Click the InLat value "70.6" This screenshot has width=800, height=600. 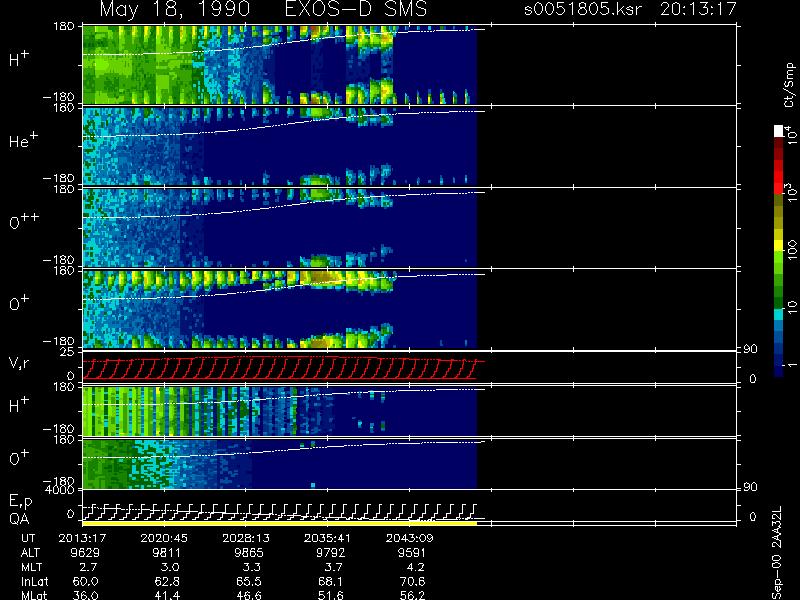(412, 581)
